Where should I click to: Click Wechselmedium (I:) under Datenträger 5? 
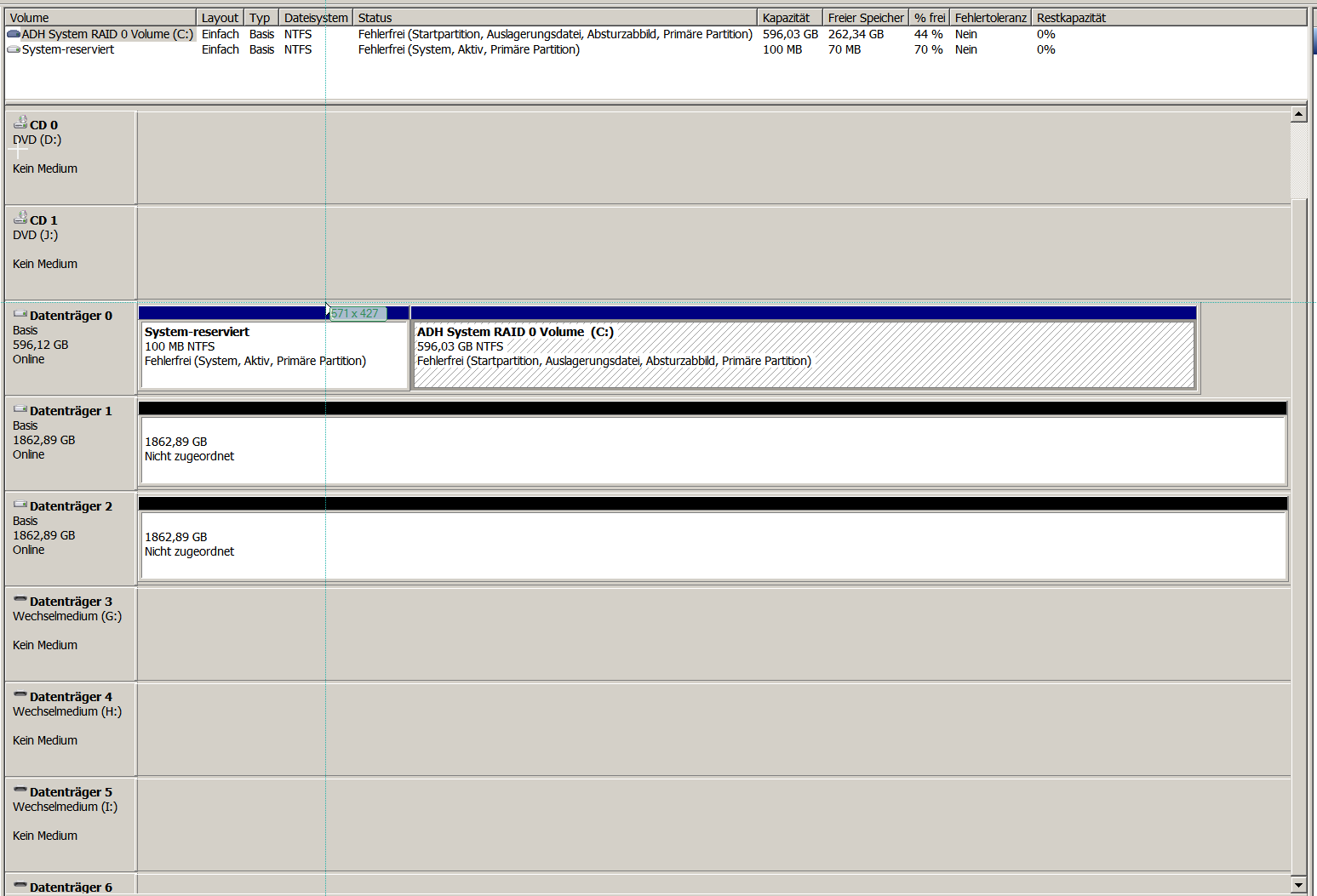(66, 807)
